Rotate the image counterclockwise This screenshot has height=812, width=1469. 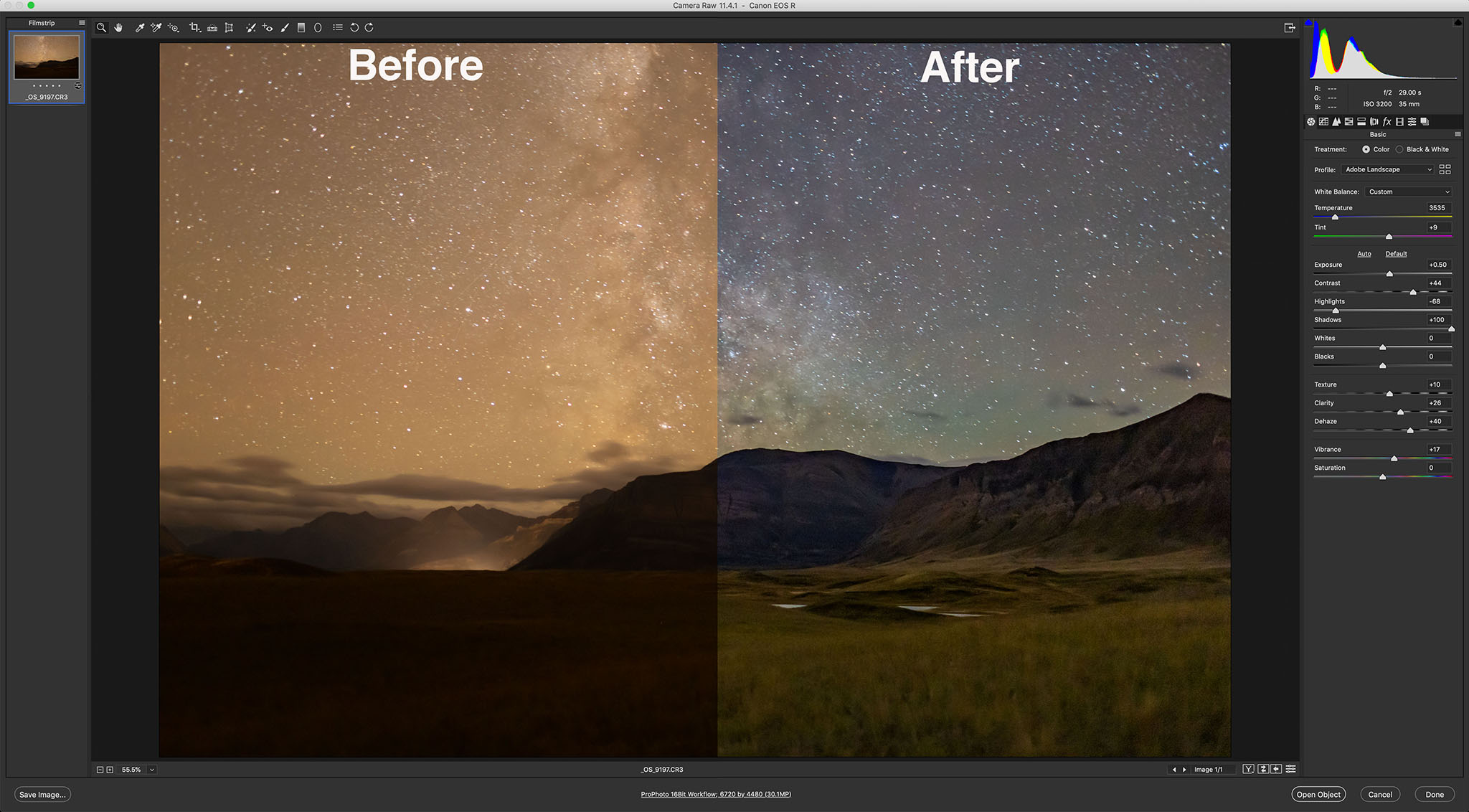(x=354, y=27)
